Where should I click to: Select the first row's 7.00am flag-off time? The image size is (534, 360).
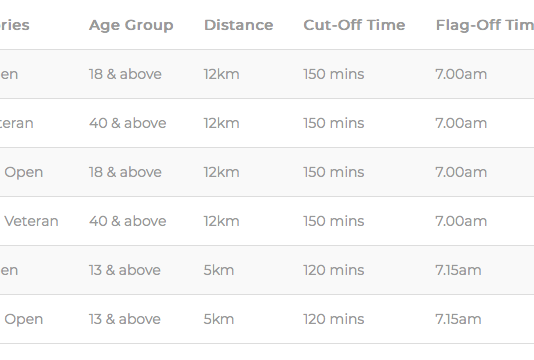(461, 74)
